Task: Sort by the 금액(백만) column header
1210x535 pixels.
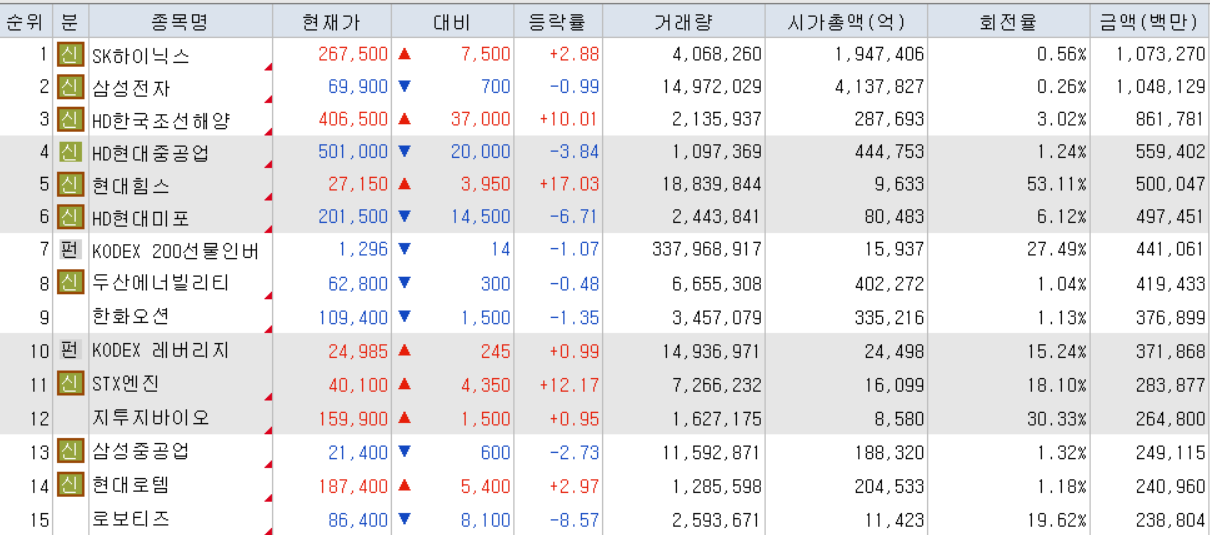Action: point(1149,21)
